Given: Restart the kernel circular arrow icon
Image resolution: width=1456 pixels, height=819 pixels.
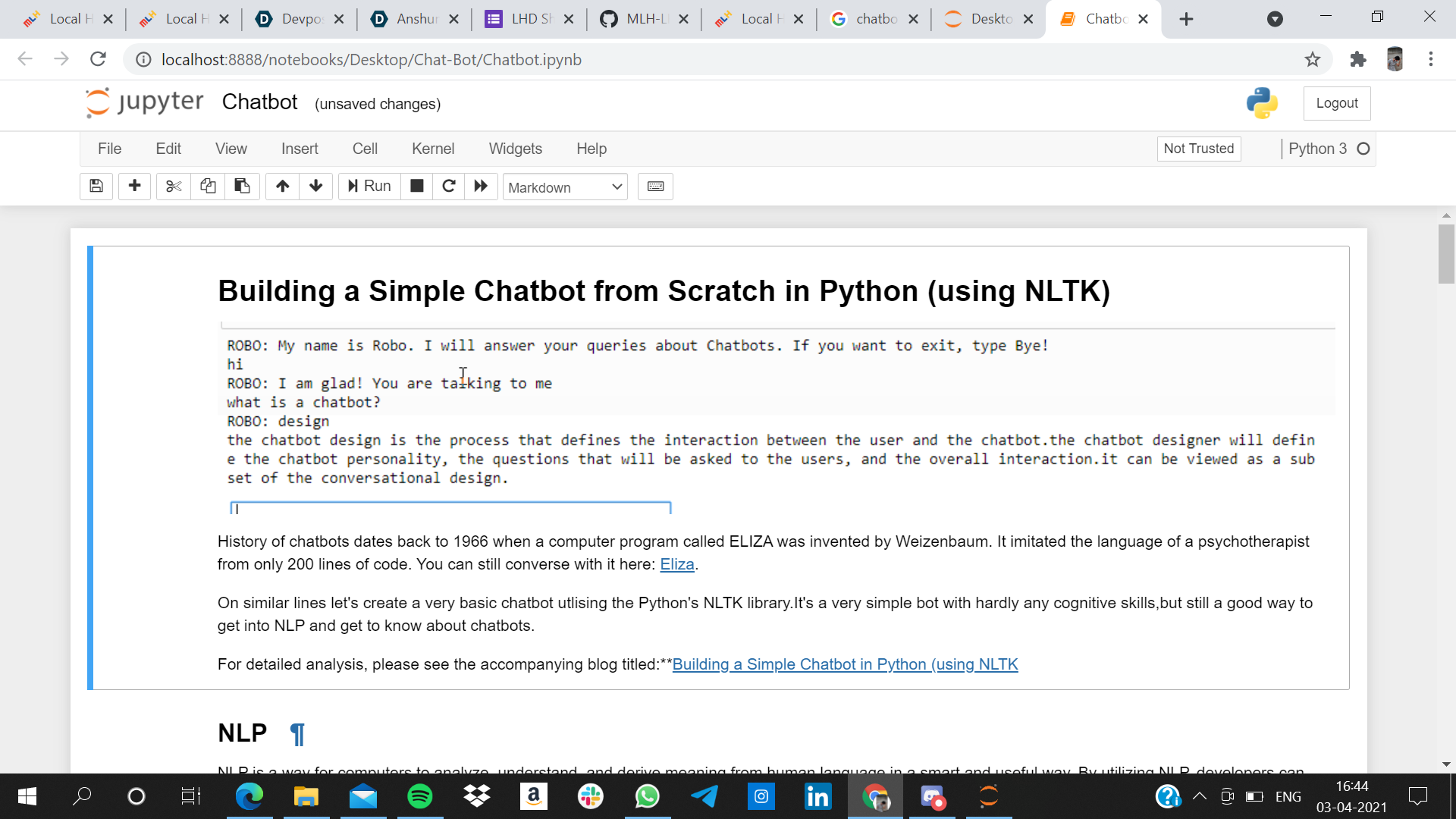Looking at the screenshot, I should [449, 187].
